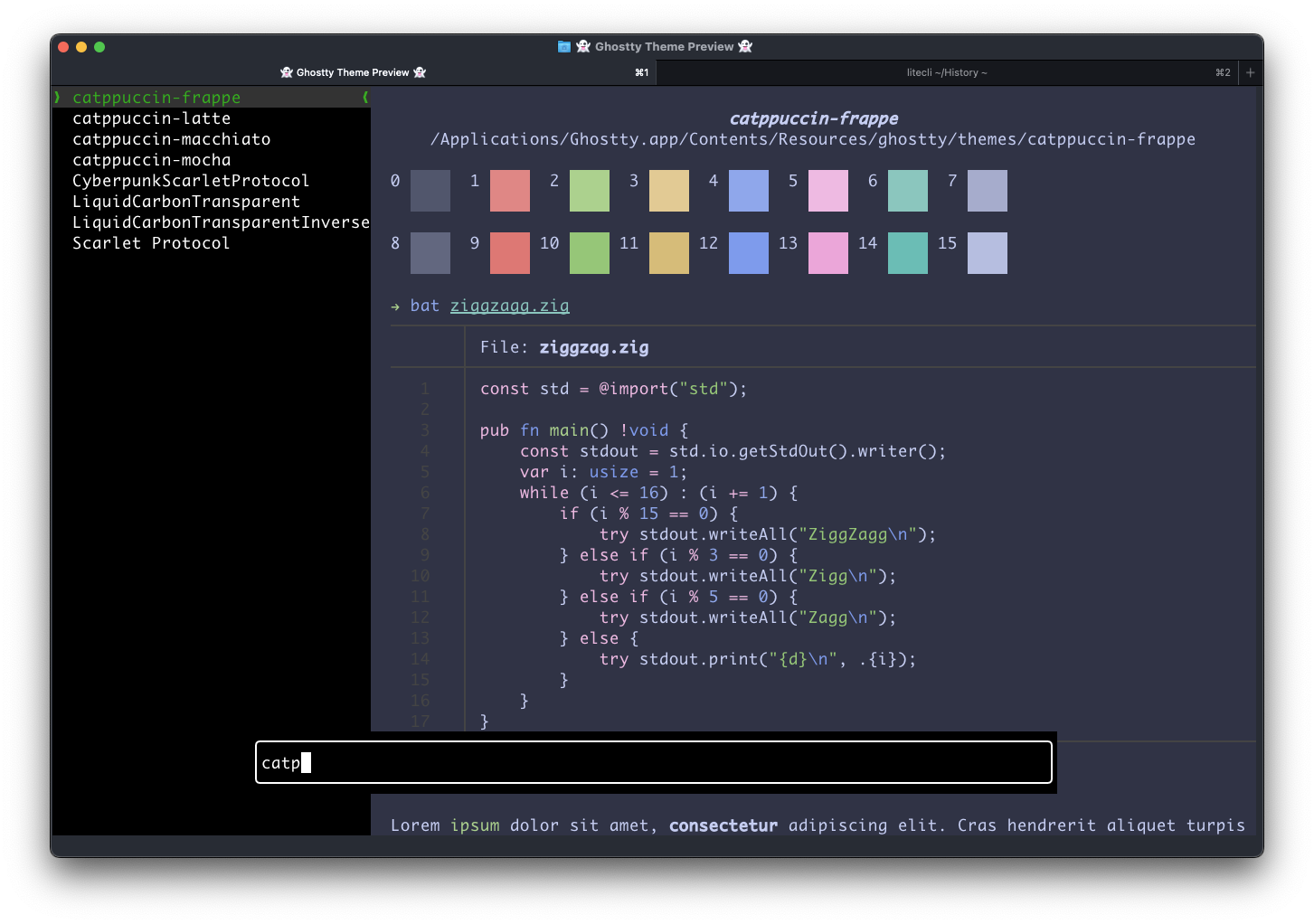Click 'File: ziggzagg.zig' header text
Viewport: 1314px width, 924px height.
(564, 347)
